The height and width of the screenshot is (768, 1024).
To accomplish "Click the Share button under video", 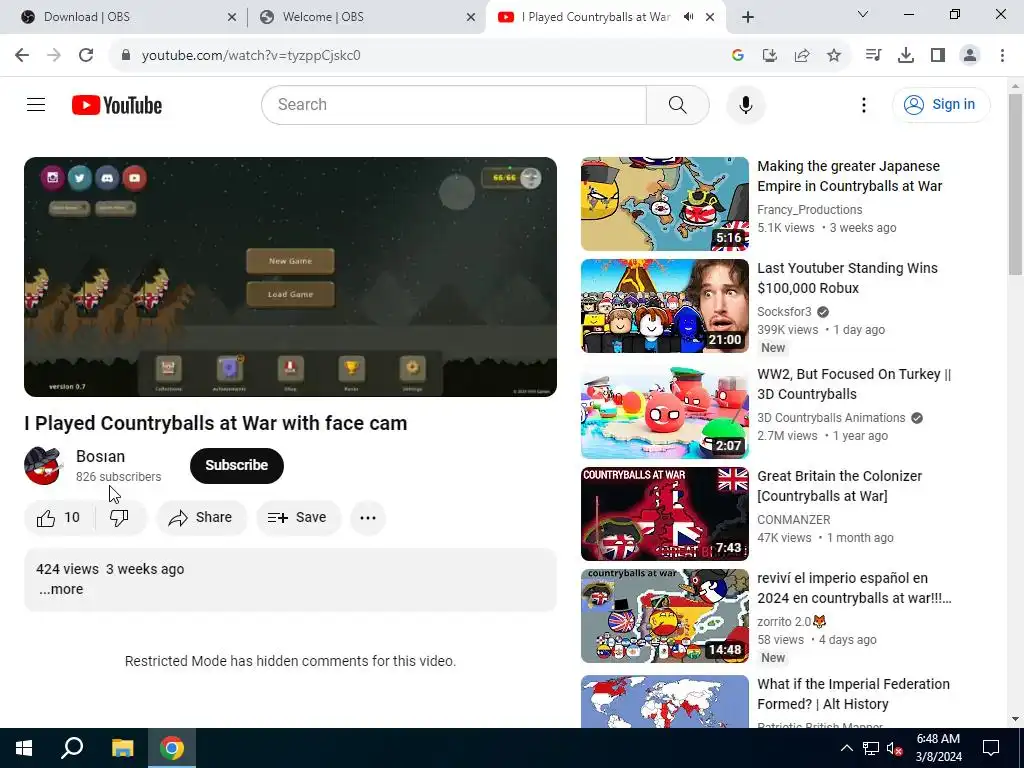I will click(x=202, y=518).
